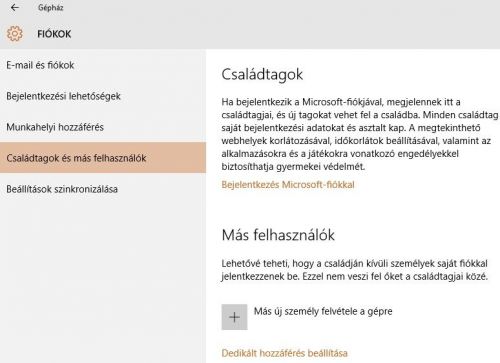Click the FIÓKOK header text

coord(54,34)
